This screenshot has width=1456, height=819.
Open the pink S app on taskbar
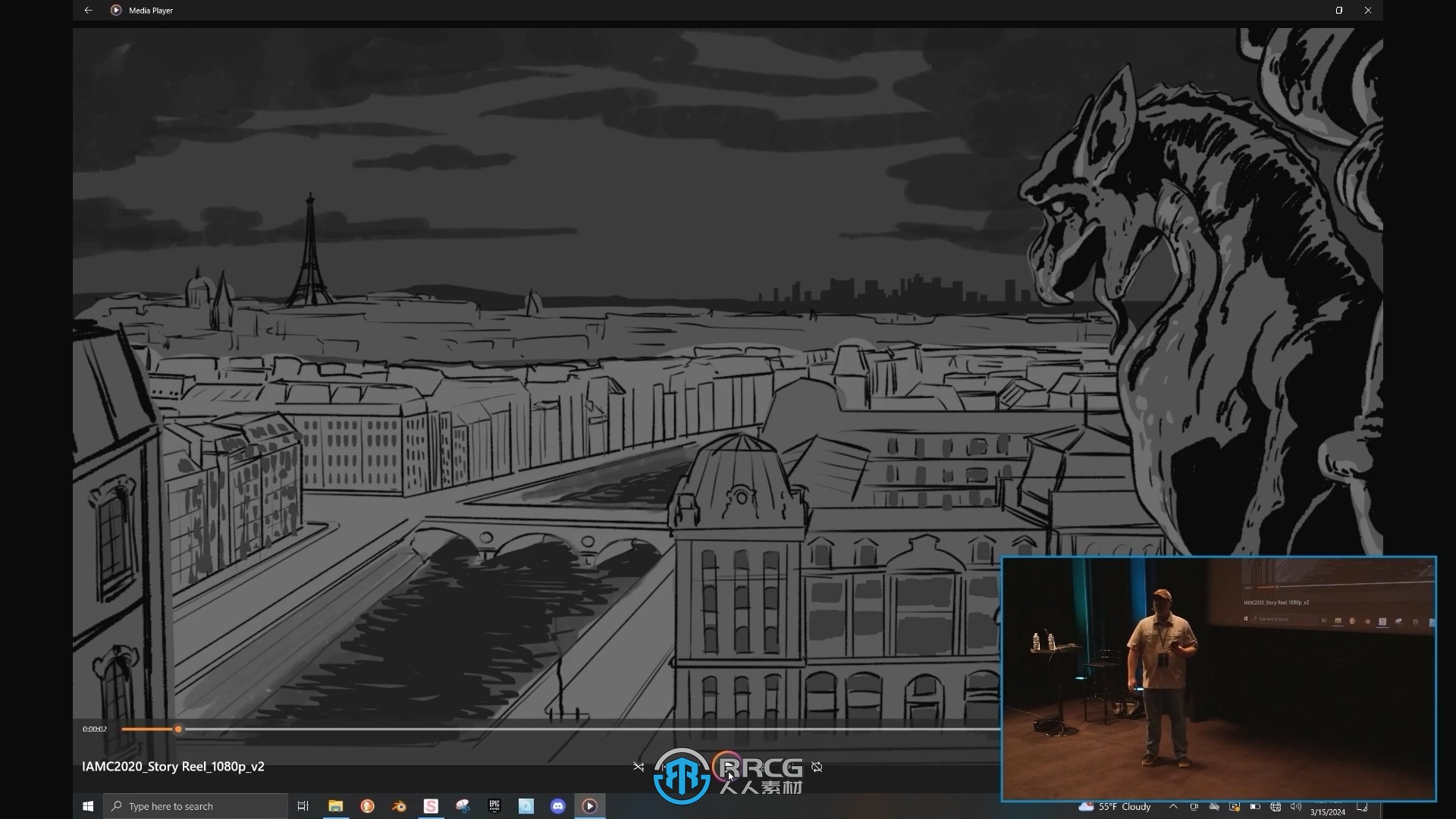(431, 806)
